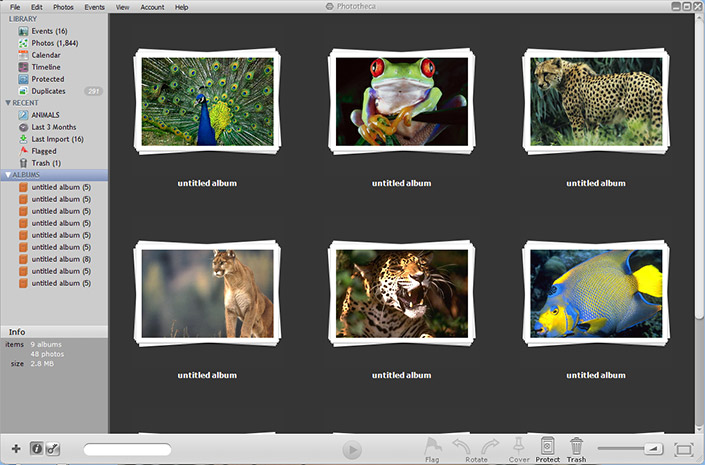705x465 pixels.
Task: Open the Edit menu
Action: click(x=37, y=7)
